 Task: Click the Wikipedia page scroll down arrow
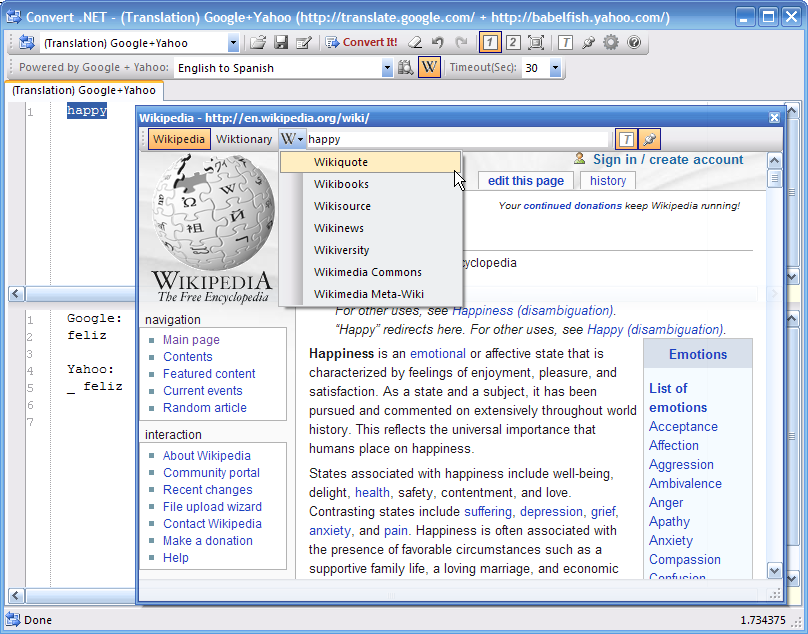[x=774, y=570]
